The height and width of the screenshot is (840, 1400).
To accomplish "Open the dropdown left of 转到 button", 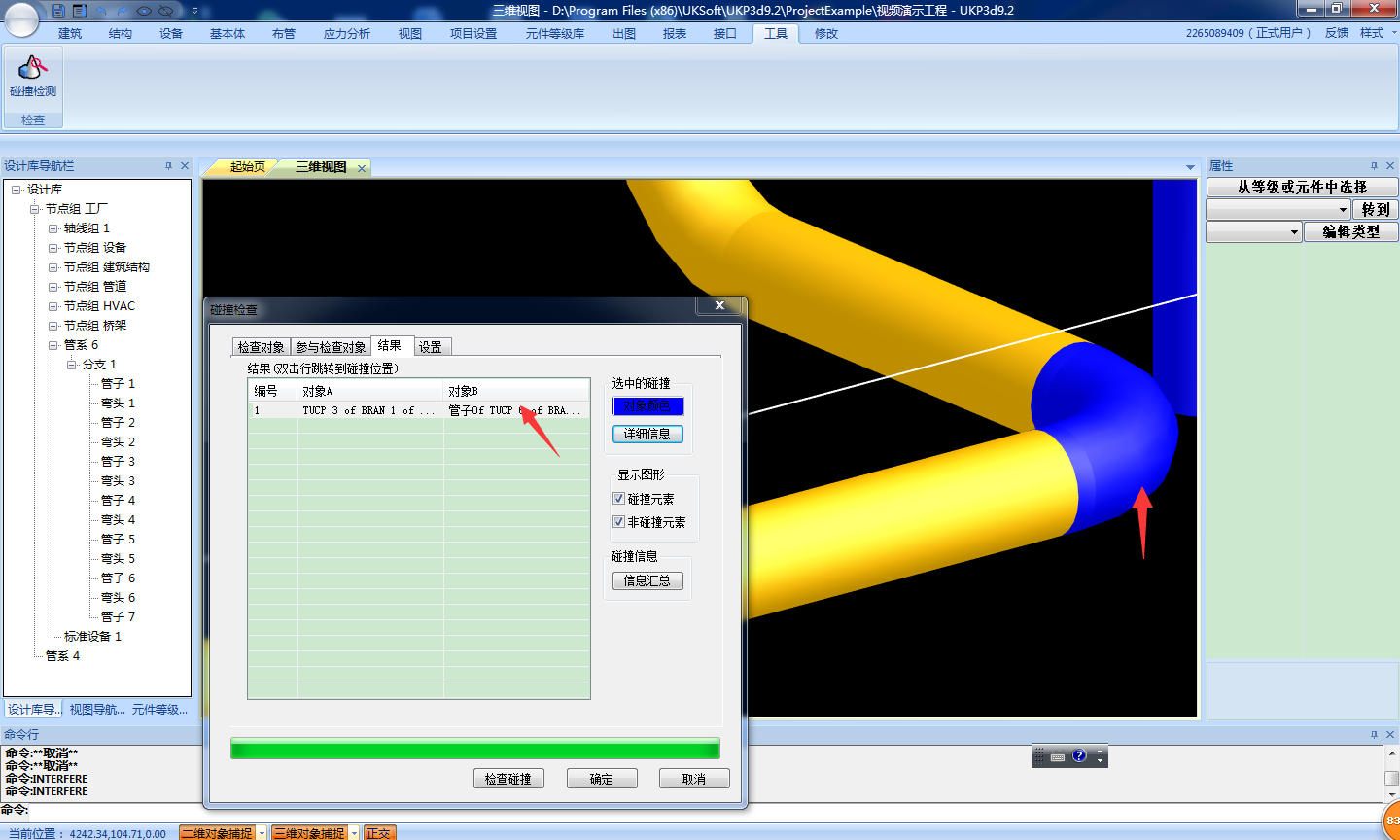I will [x=1343, y=210].
